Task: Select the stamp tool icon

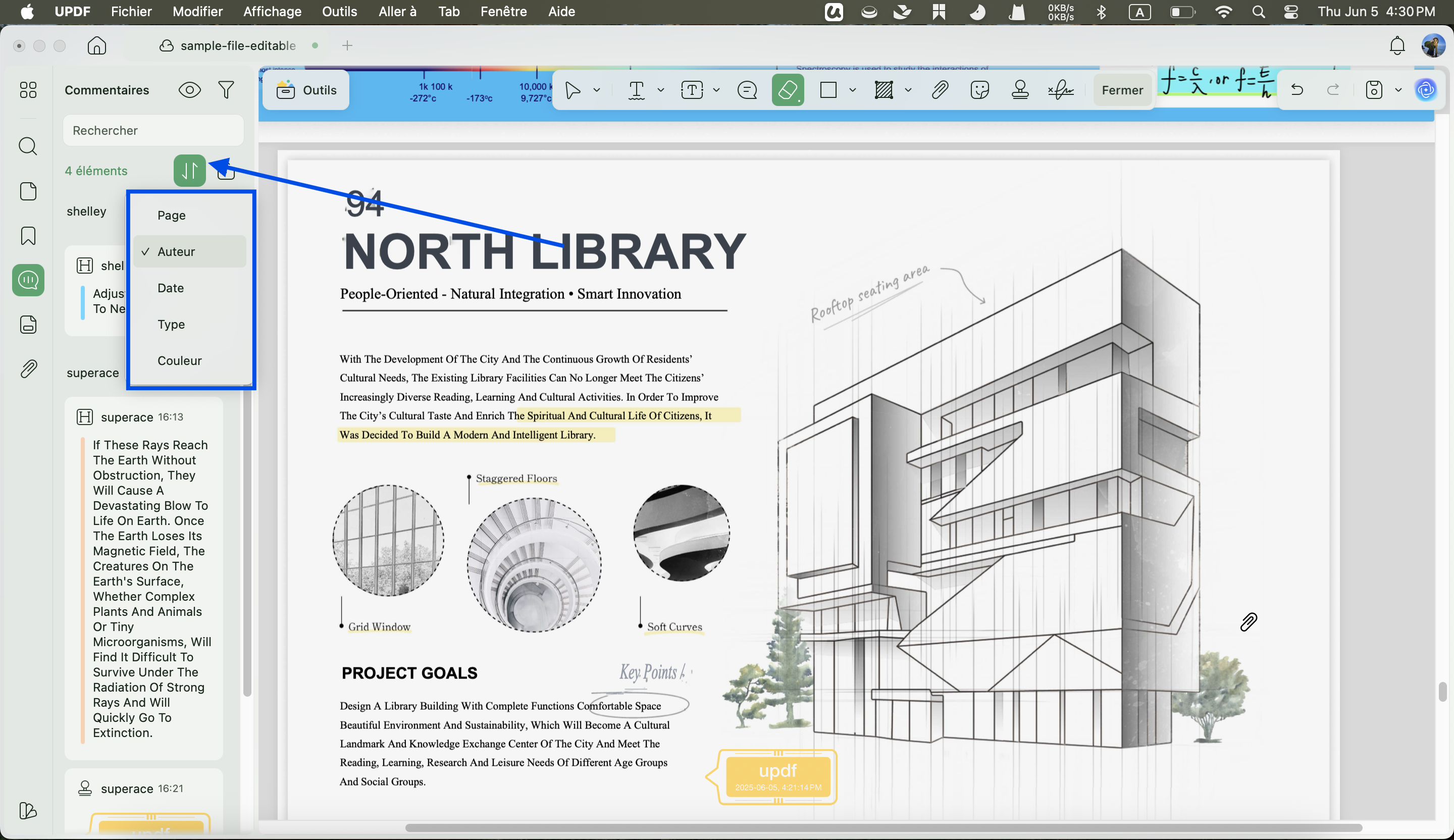Action: coord(1020,90)
